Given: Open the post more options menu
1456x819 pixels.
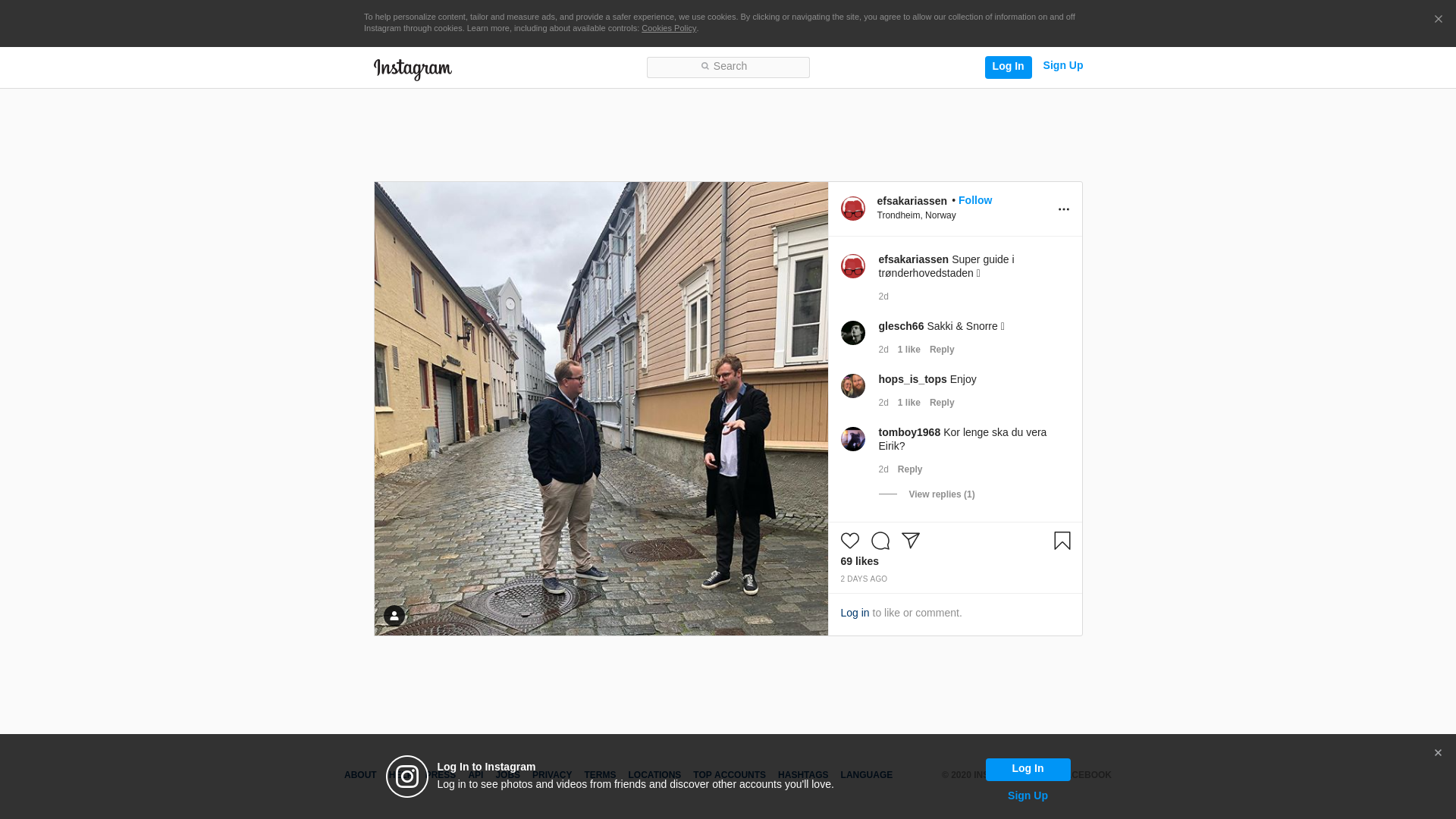Looking at the screenshot, I should (x=1064, y=210).
